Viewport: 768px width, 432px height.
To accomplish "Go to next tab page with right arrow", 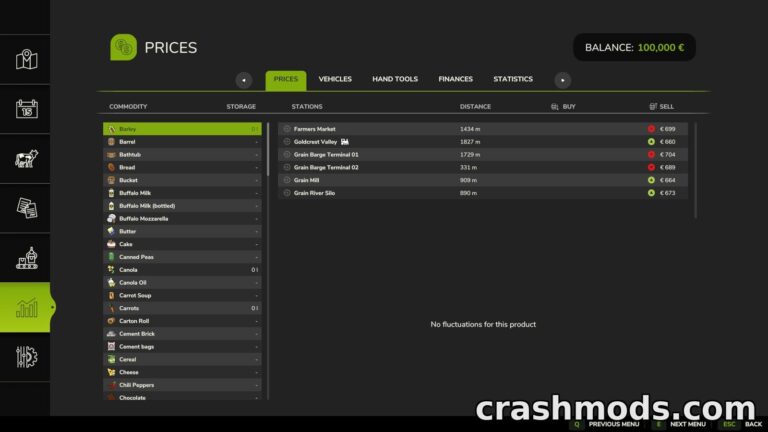I will [563, 80].
